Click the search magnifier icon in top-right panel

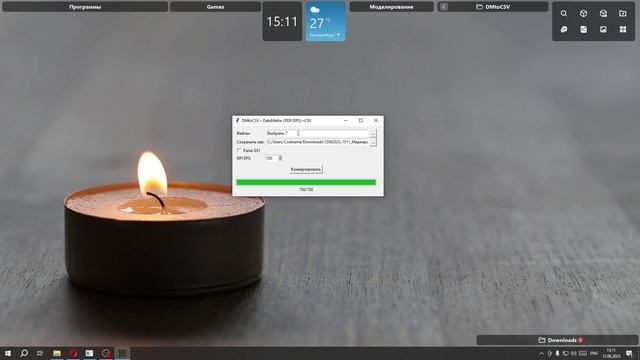564,13
